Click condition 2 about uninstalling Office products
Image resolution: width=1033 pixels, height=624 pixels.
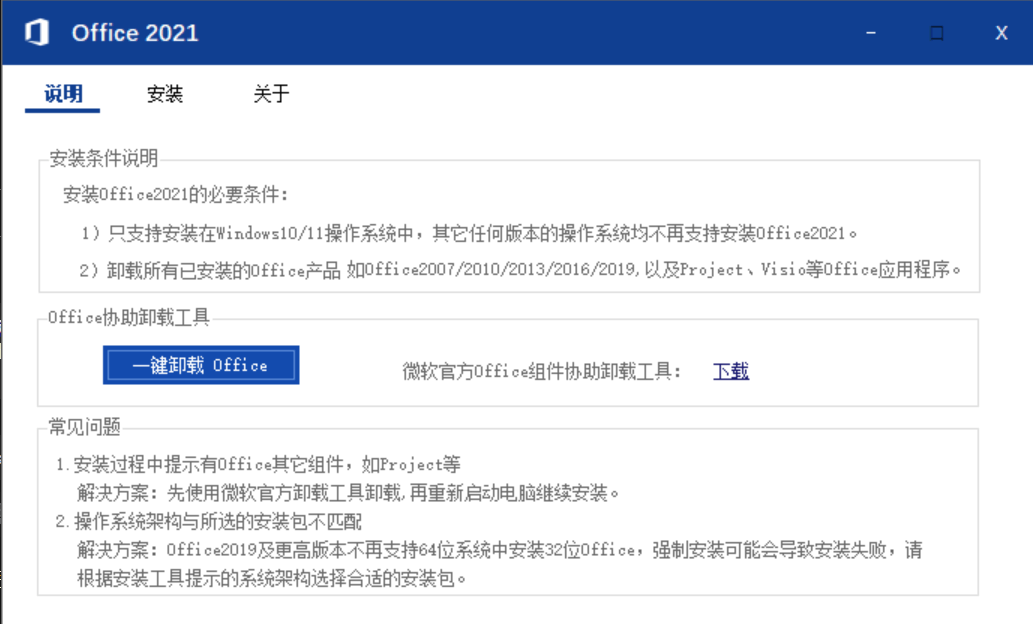[x=520, y=269]
